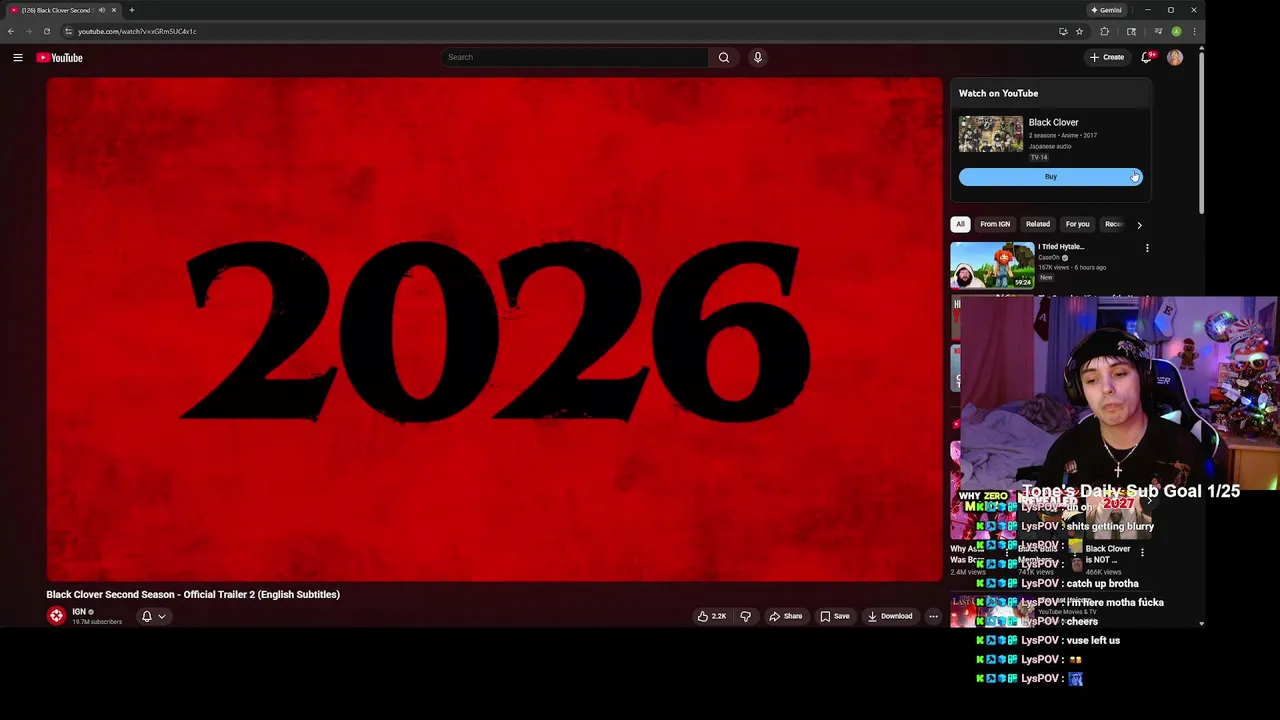Like the video with thumbs up

click(x=713, y=616)
